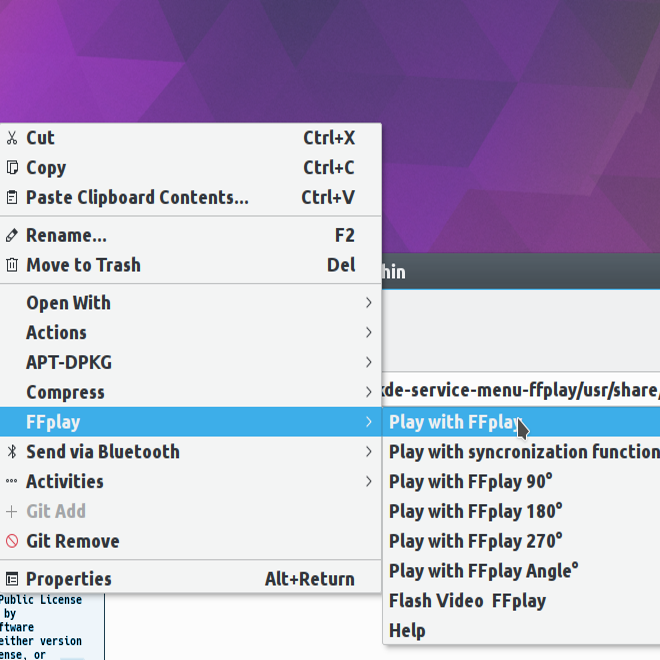Expand the FFplay submenu arrow
The width and height of the screenshot is (660, 660).
(369, 422)
